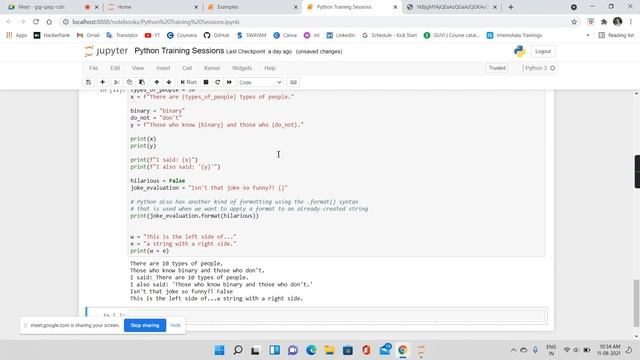
Task: Open the View menu
Action: click(138, 68)
